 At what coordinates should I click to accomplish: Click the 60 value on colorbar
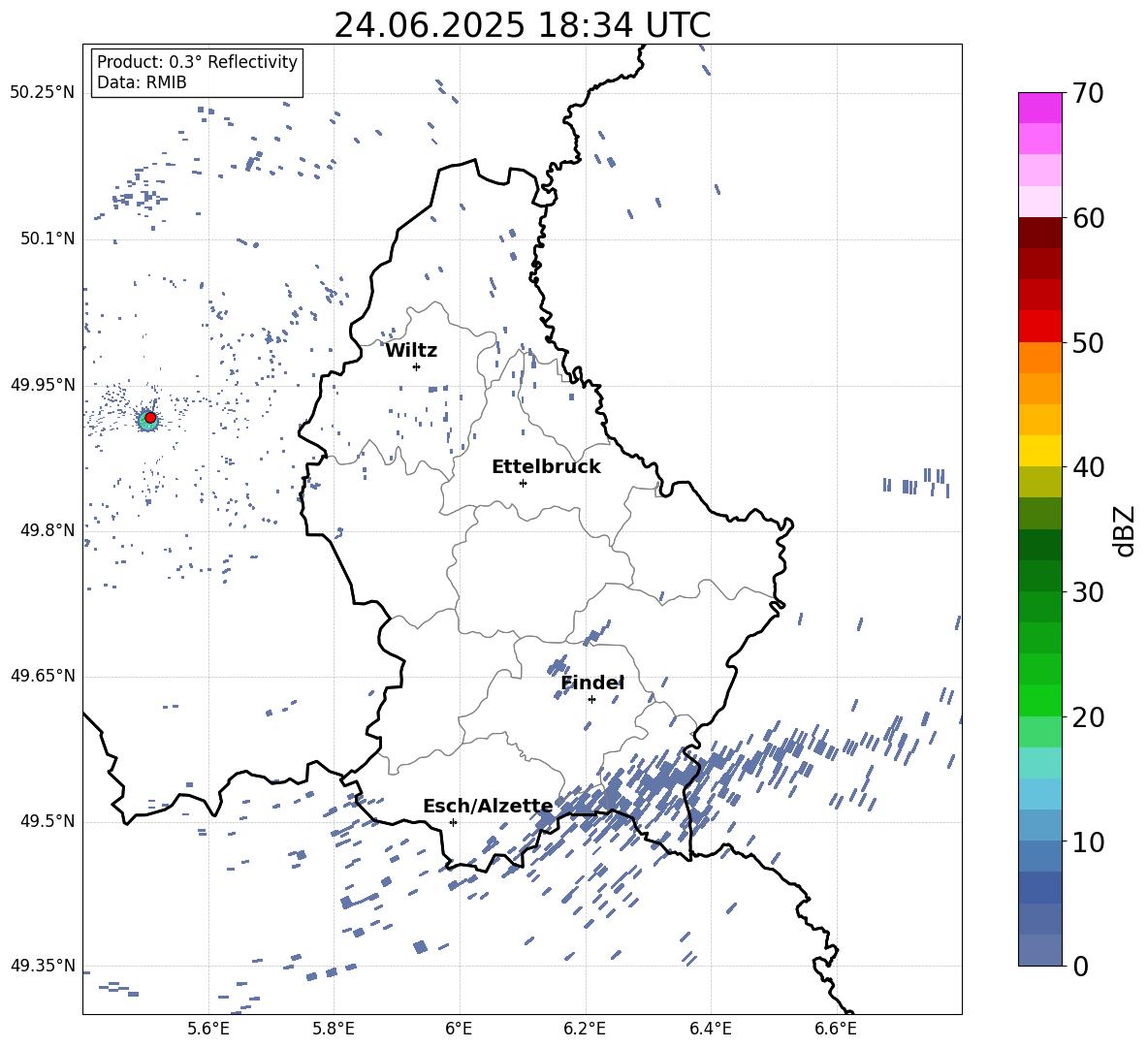(1087, 218)
